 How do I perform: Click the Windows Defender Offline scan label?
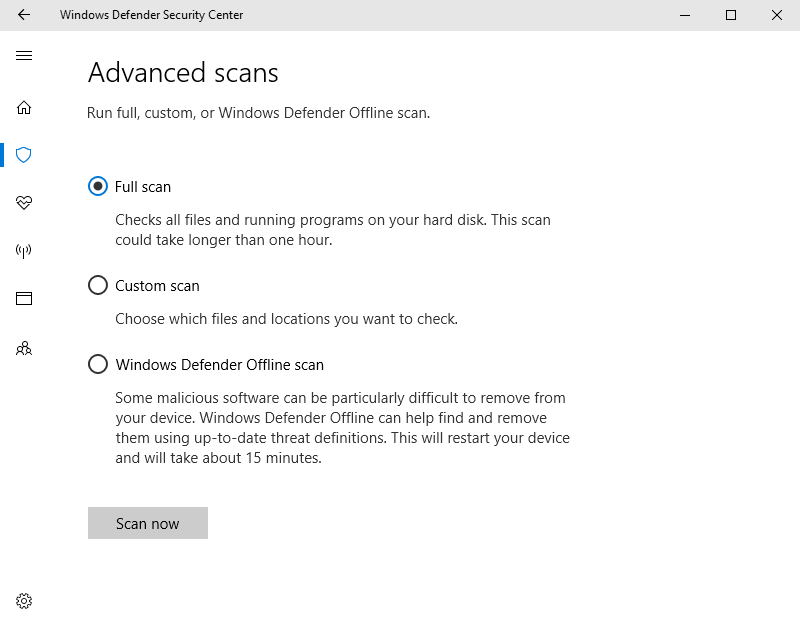click(x=219, y=365)
